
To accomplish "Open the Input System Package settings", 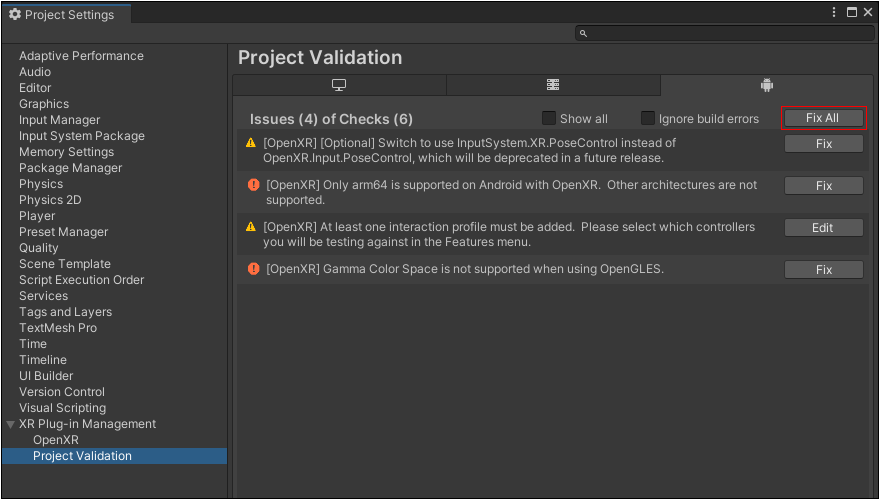I will [x=82, y=136].
